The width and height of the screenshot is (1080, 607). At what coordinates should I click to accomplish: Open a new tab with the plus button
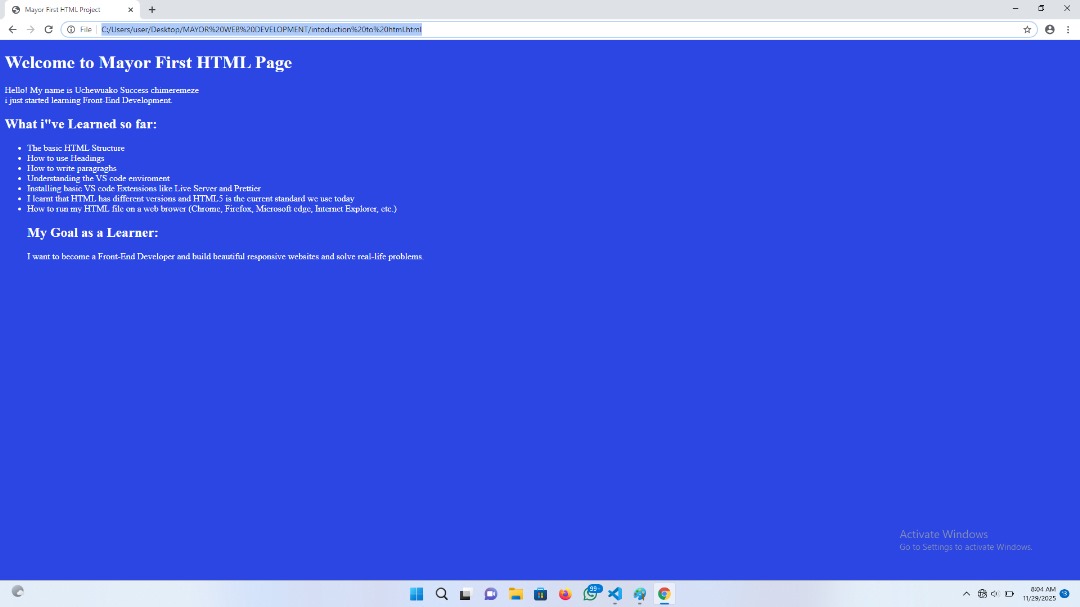152,10
